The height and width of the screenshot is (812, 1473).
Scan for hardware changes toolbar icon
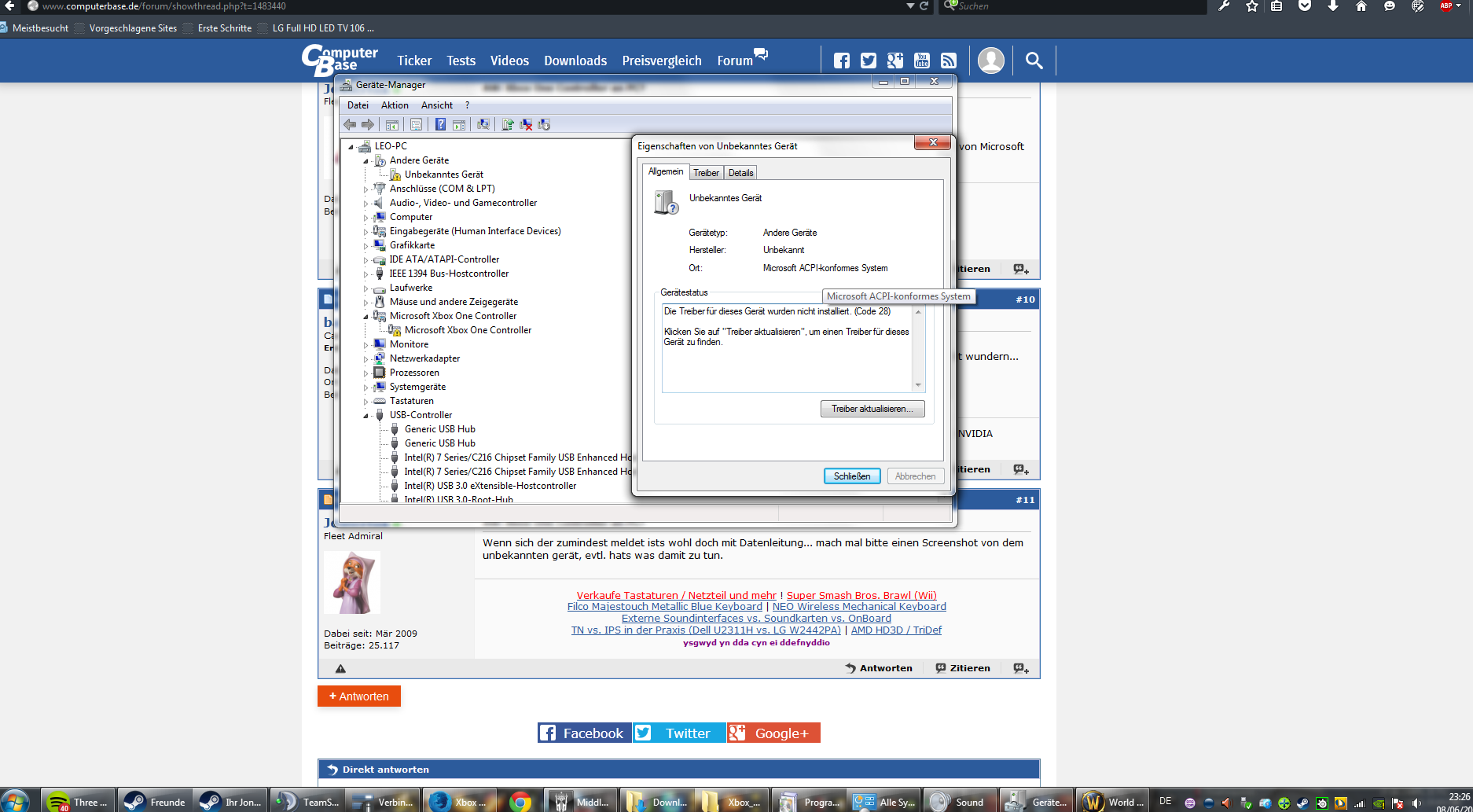483,124
